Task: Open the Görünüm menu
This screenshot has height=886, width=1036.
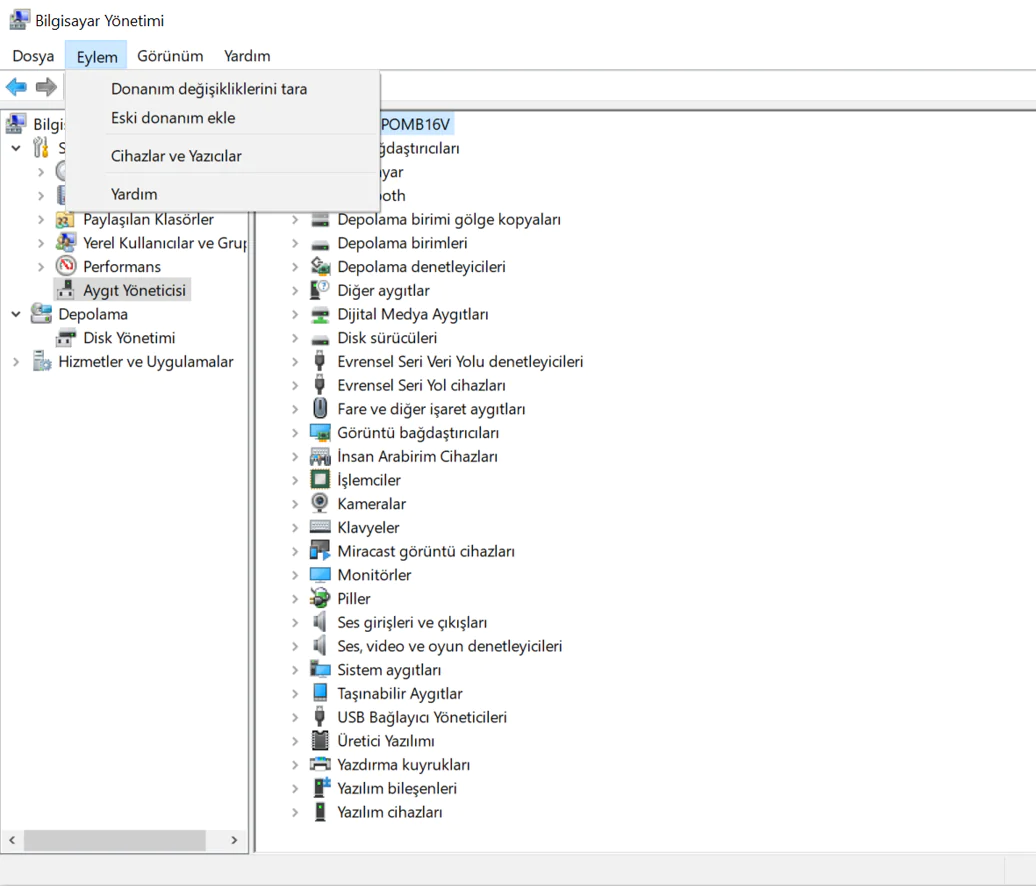Action: pyautogui.click(x=170, y=56)
